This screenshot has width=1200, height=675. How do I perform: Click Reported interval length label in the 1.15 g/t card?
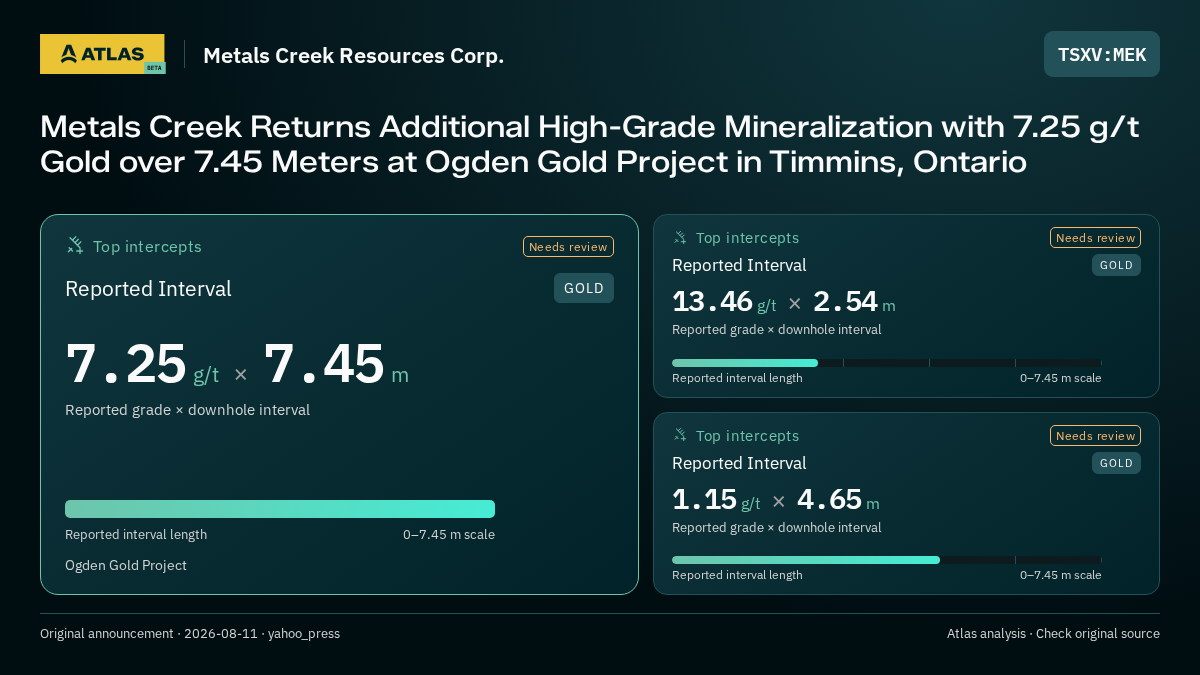(x=737, y=575)
